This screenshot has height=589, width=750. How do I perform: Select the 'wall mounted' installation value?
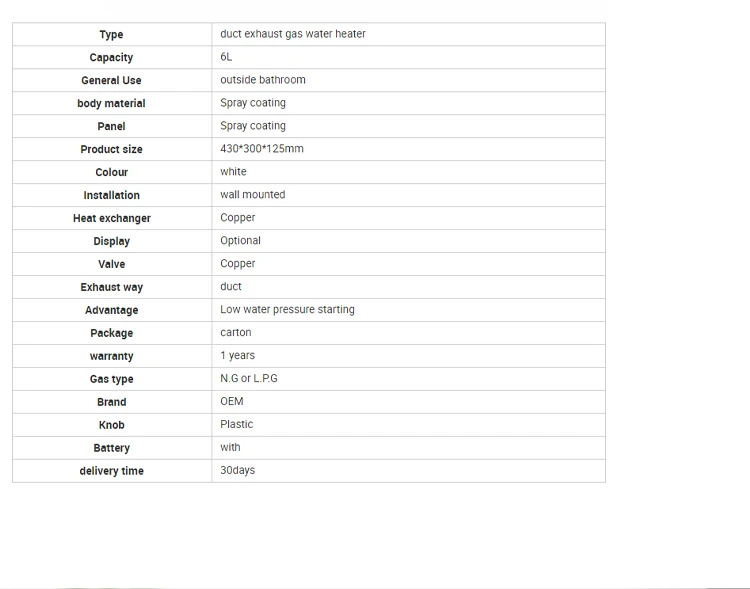(x=253, y=195)
